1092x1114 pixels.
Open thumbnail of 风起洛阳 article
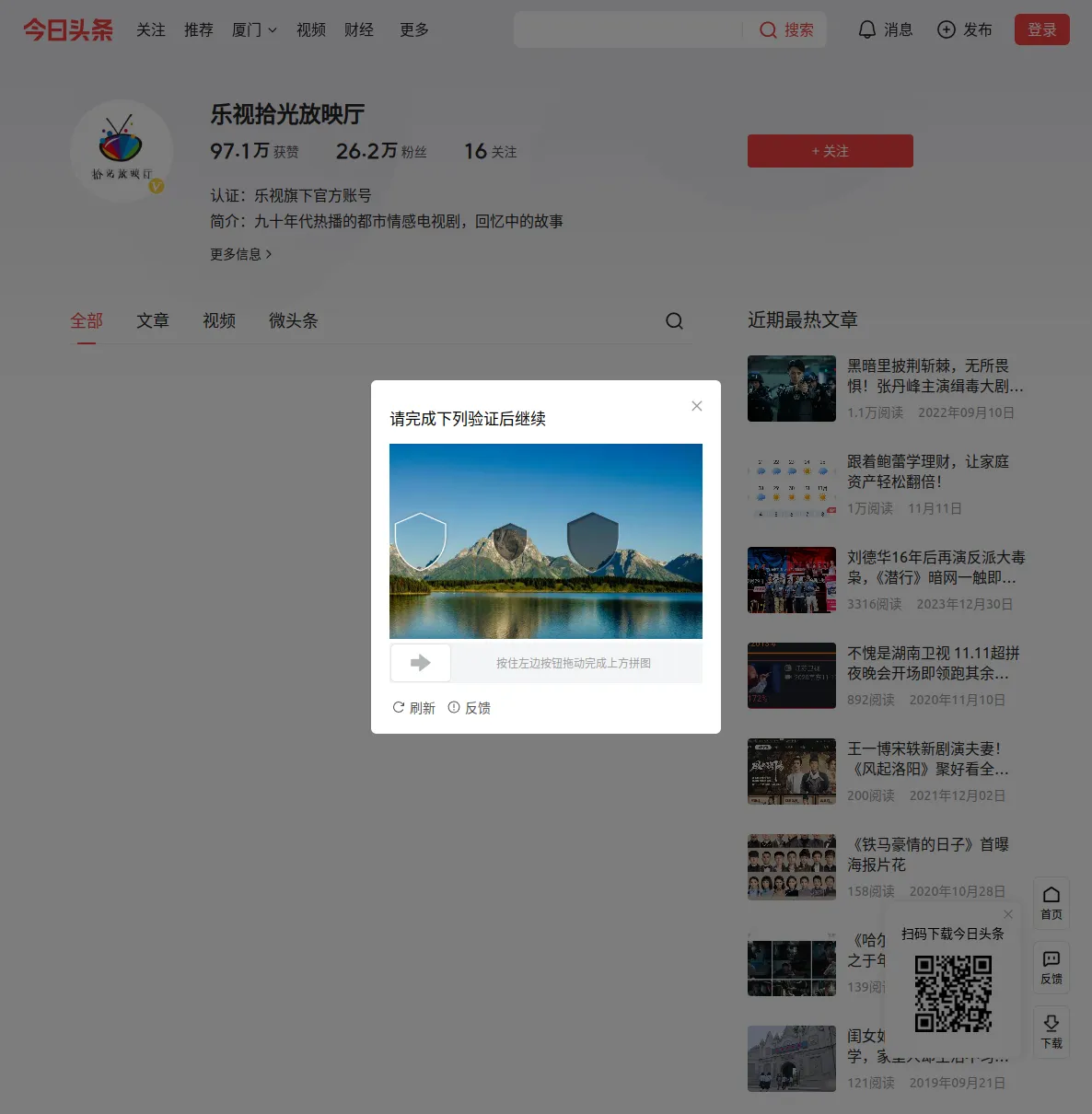[792, 772]
